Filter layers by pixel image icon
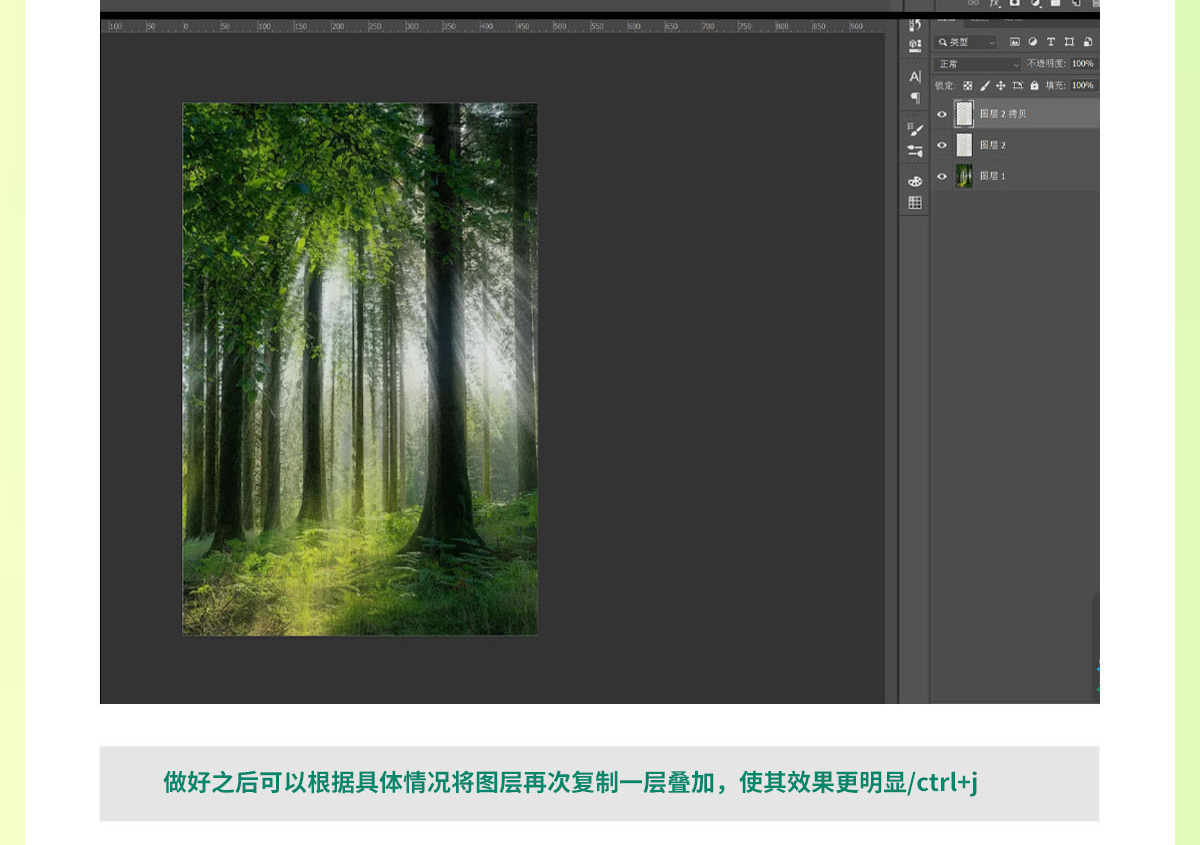1200x845 pixels. pos(1014,42)
